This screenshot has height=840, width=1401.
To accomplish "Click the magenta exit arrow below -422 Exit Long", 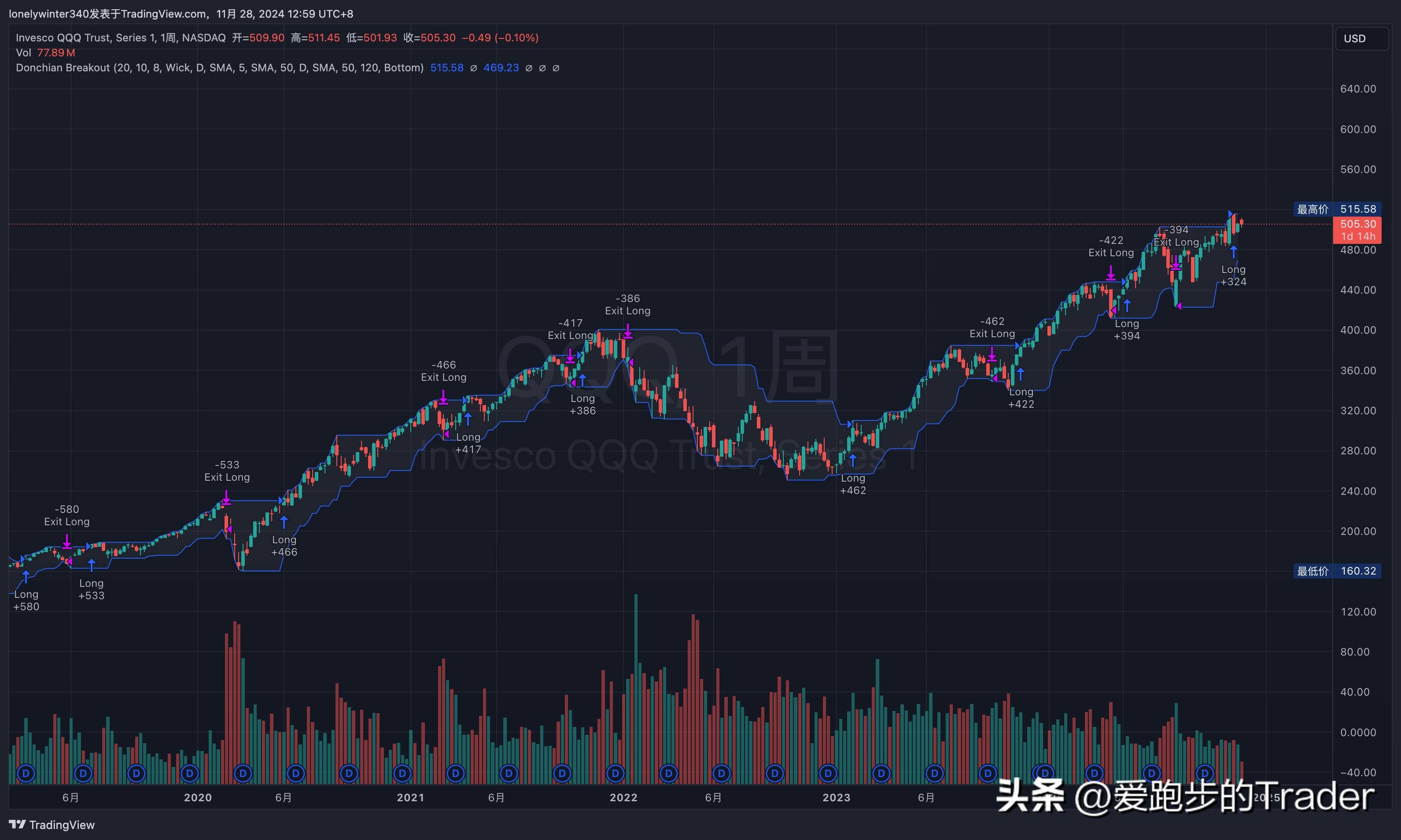I will click(x=1110, y=273).
